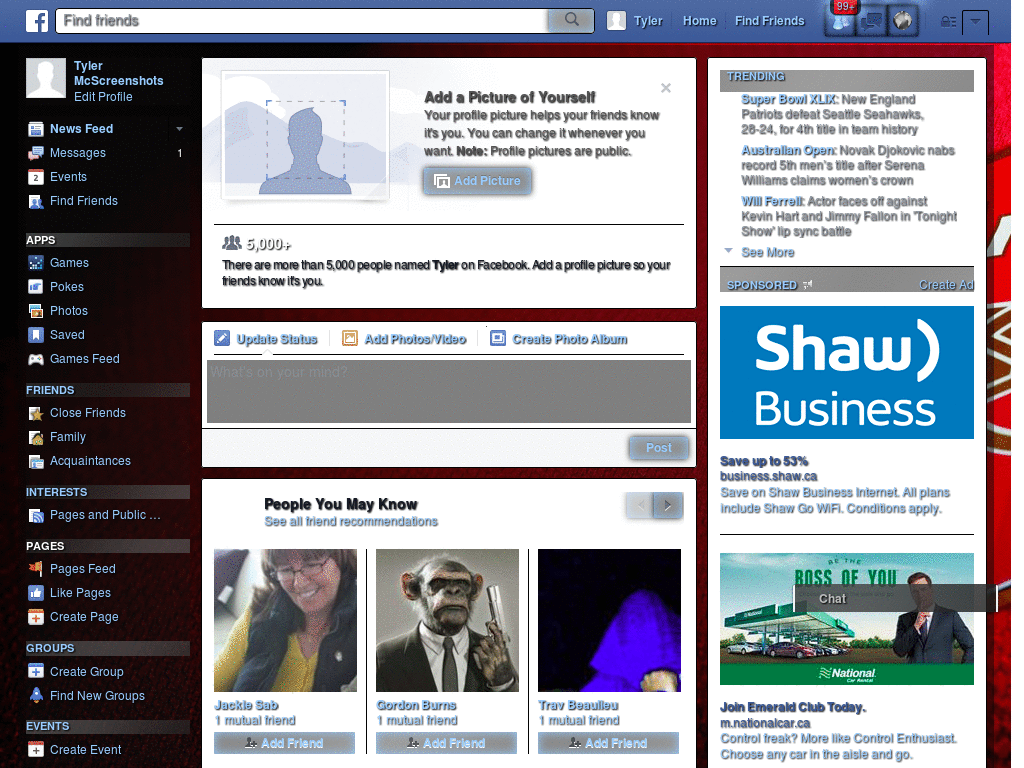Image resolution: width=1024 pixels, height=768 pixels.
Task: Select the Create Photo Album tab
Action: click(x=559, y=339)
